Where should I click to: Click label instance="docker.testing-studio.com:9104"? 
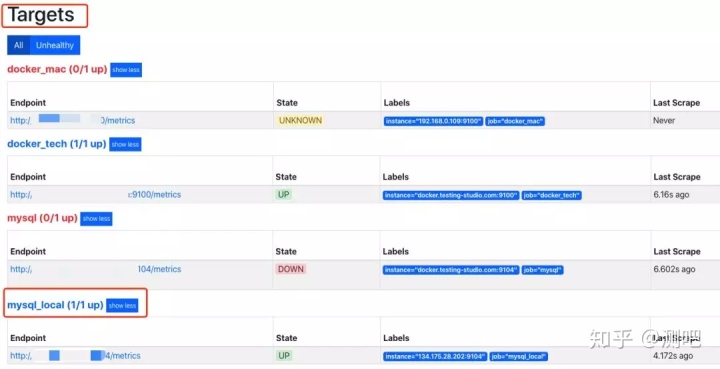pos(451,270)
